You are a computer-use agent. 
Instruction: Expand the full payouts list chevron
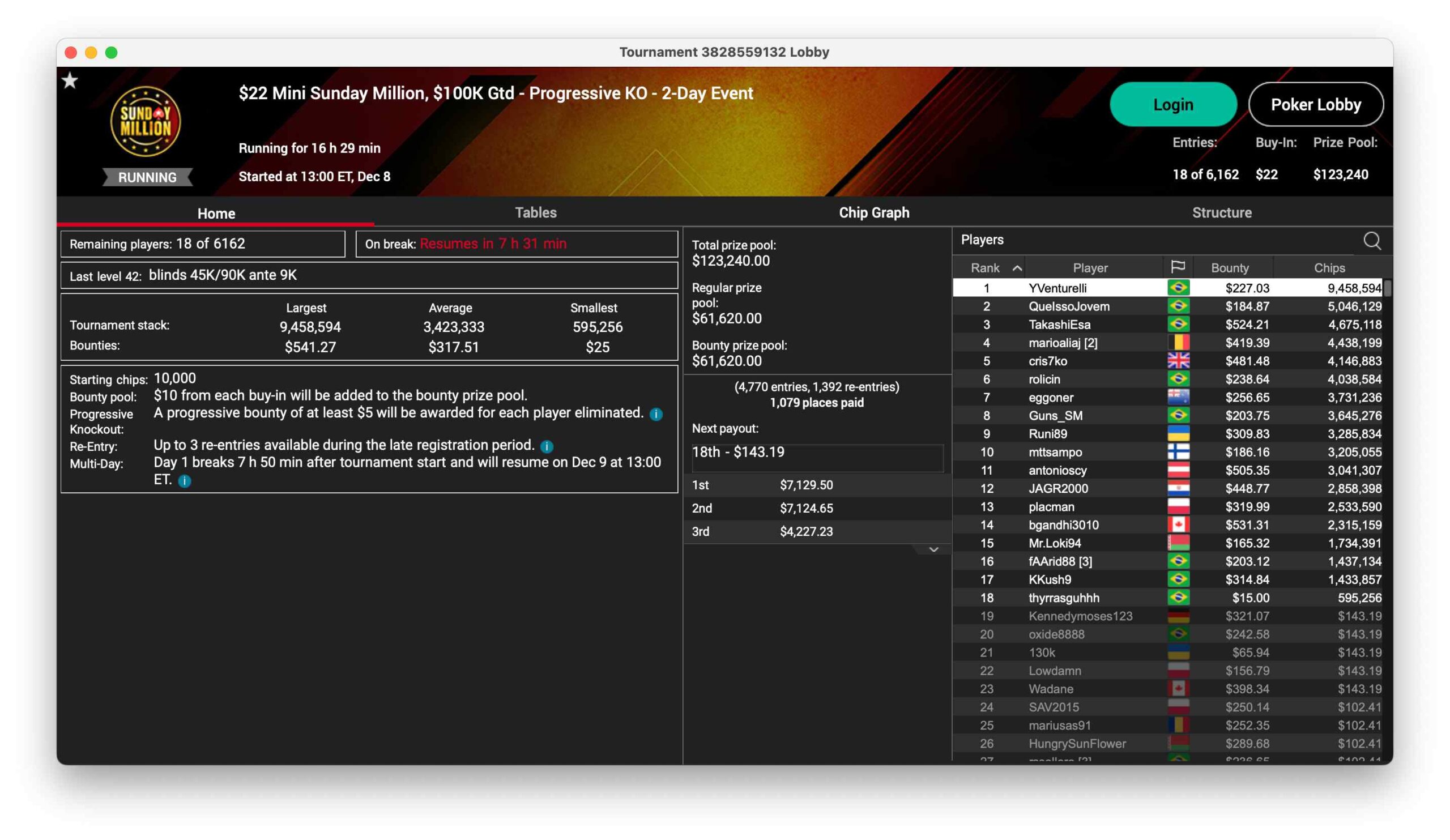[x=933, y=550]
